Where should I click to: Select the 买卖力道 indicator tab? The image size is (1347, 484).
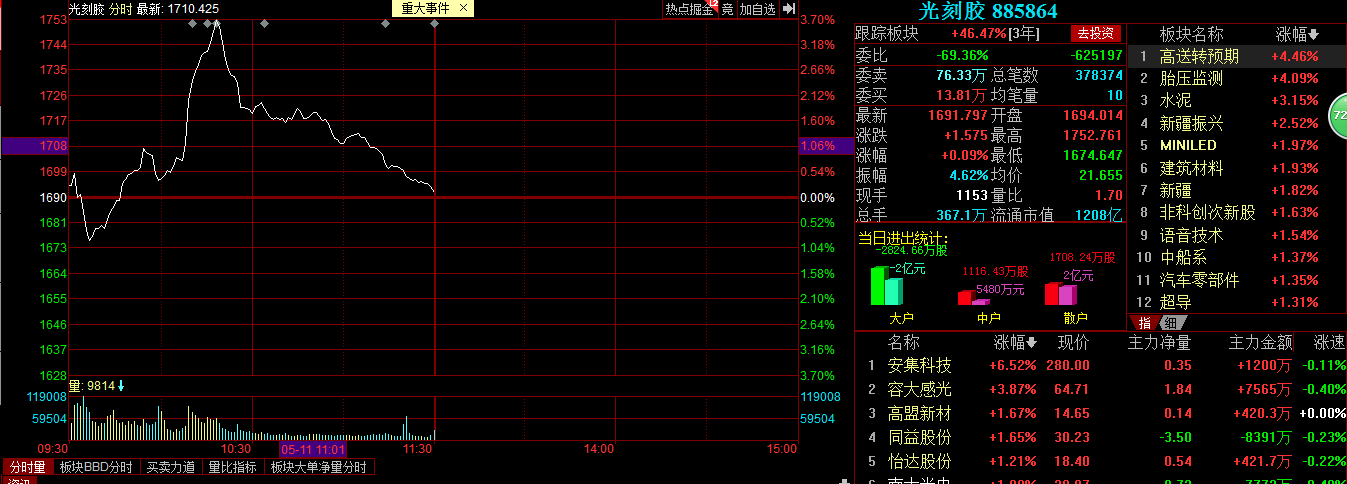point(170,467)
